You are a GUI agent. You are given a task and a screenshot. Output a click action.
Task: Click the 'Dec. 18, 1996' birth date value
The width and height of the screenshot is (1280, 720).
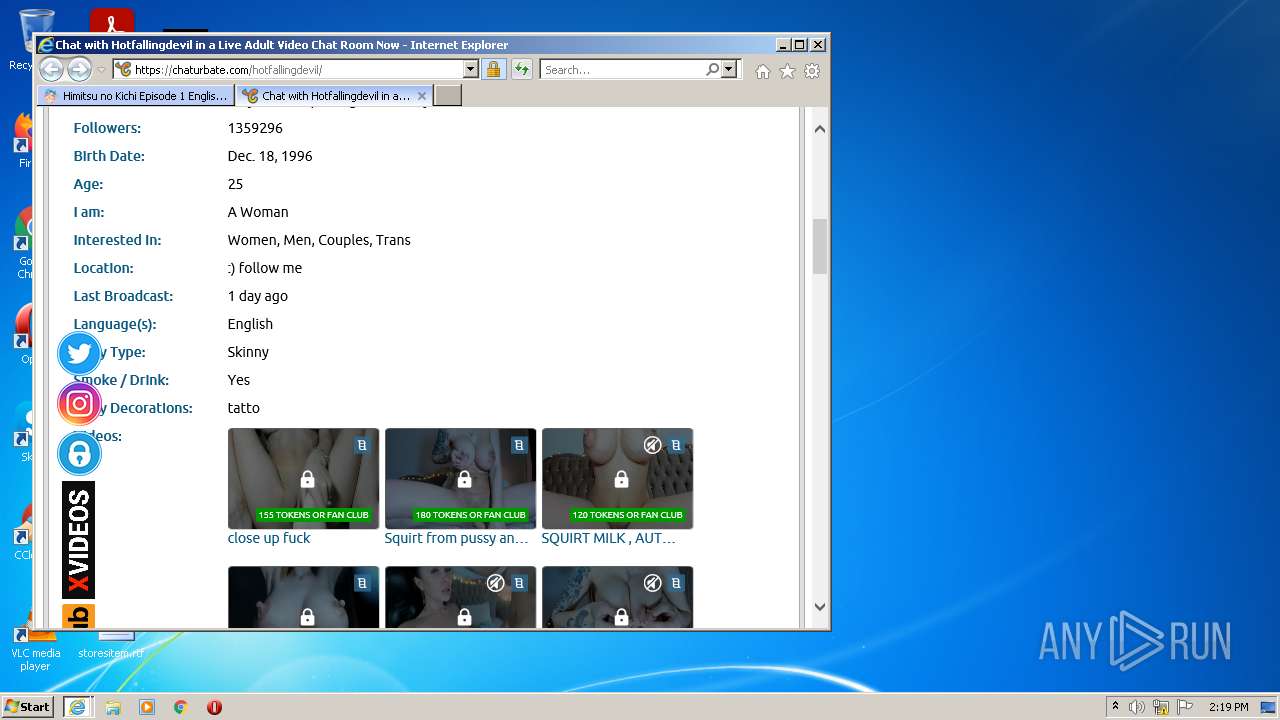270,156
